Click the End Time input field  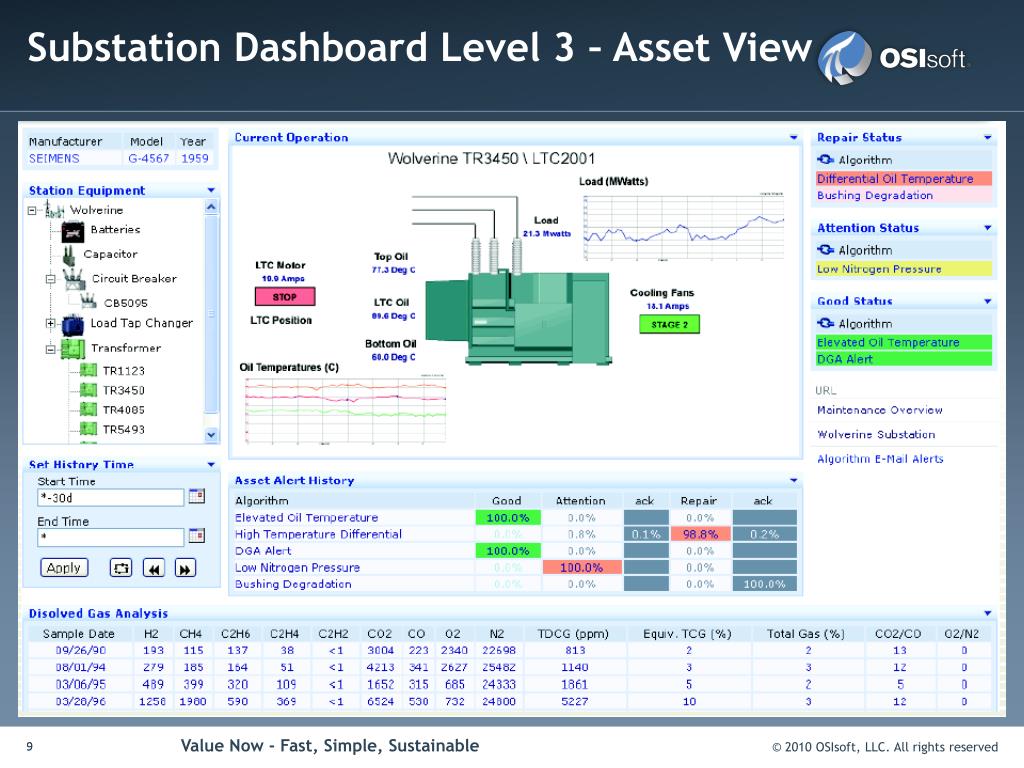111,537
